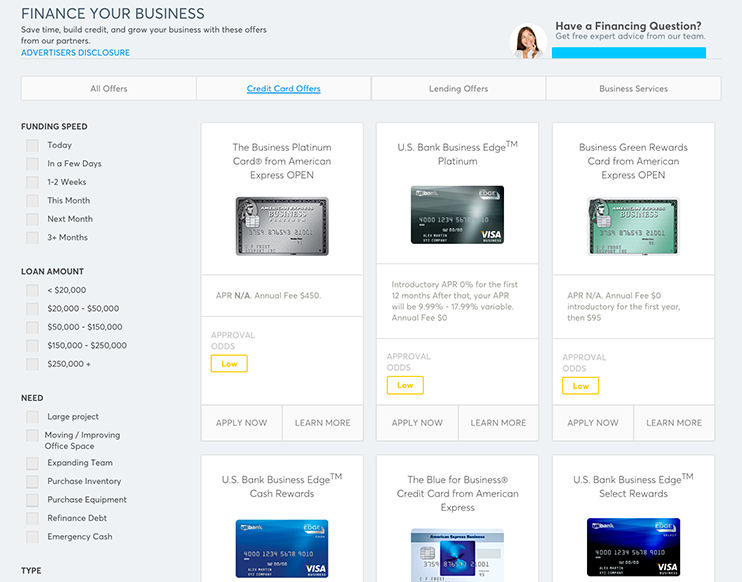742x582 pixels.
Task: Open the All Offers tab
Action: 109,88
